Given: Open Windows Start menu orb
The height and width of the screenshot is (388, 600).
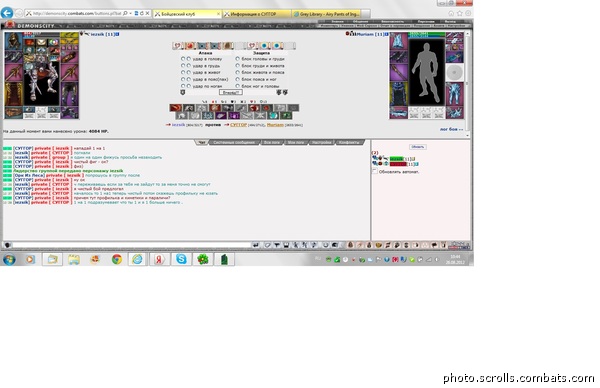Looking at the screenshot, I should pyautogui.click(x=9, y=259).
